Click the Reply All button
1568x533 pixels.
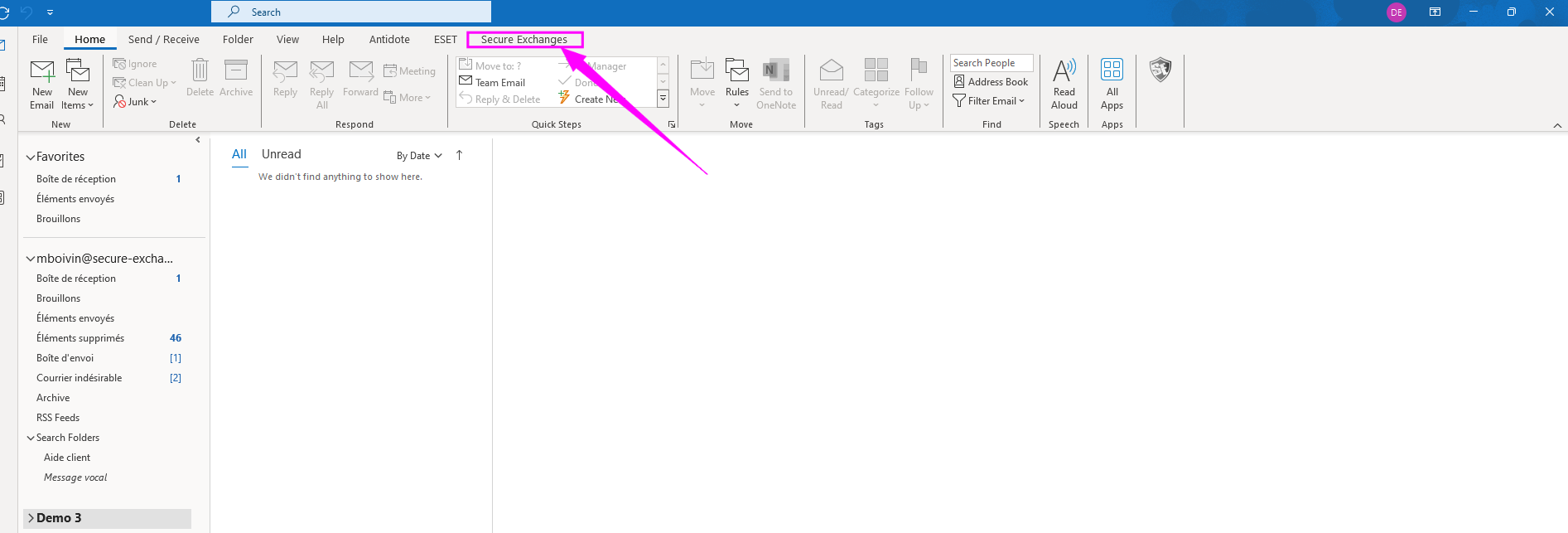[x=321, y=84]
